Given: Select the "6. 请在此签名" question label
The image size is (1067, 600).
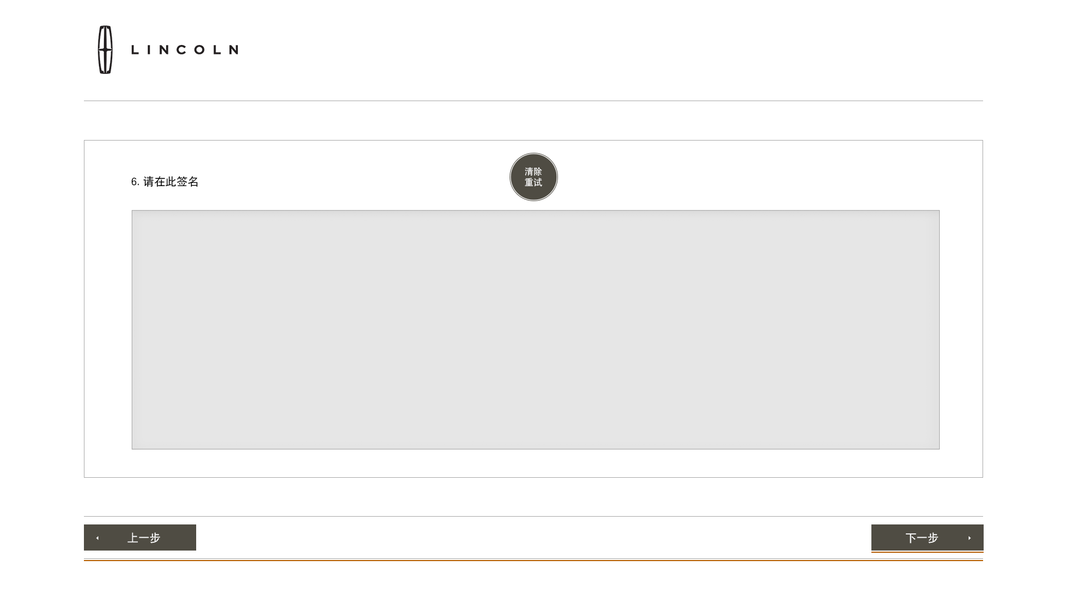Looking at the screenshot, I should (x=165, y=182).
